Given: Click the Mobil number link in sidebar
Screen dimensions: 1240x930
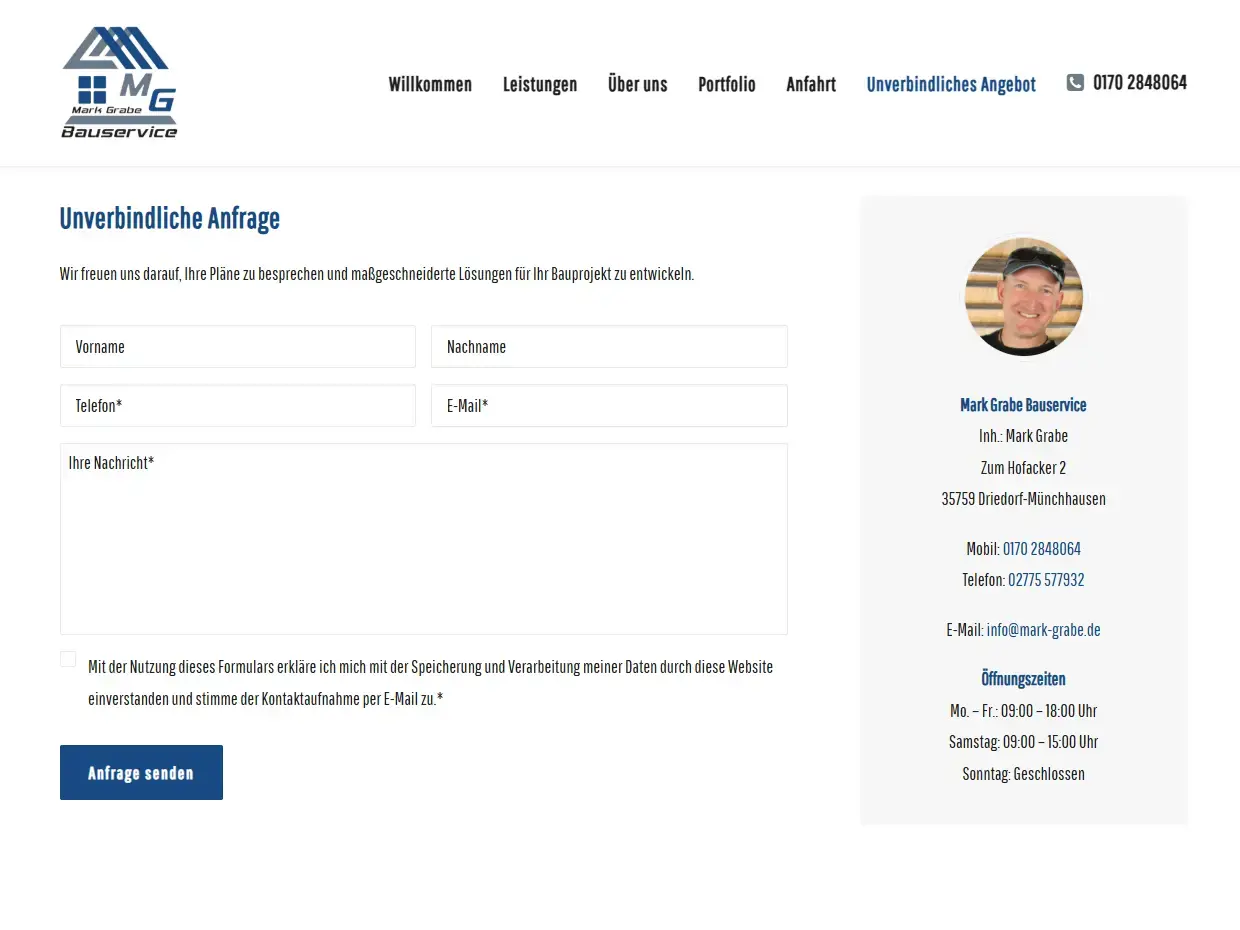Looking at the screenshot, I should pyautogui.click(x=1041, y=549).
